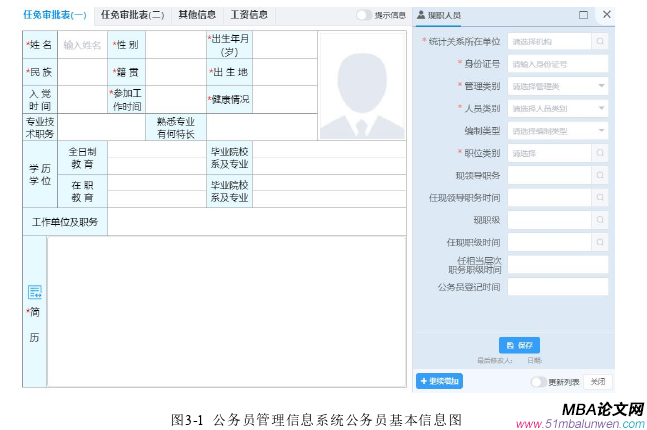Enable the 更新列表 toggle
The height and width of the screenshot is (430, 647).
click(x=538, y=381)
